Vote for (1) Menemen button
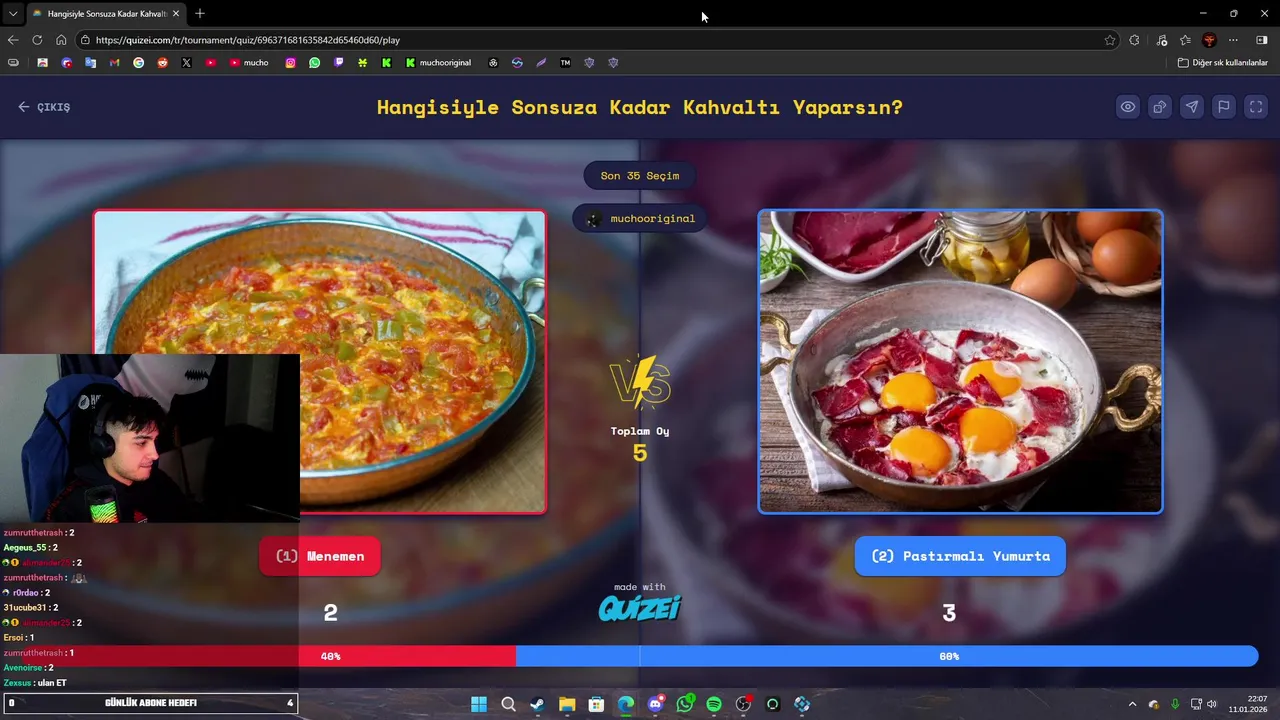The height and width of the screenshot is (720, 1280). (x=320, y=556)
